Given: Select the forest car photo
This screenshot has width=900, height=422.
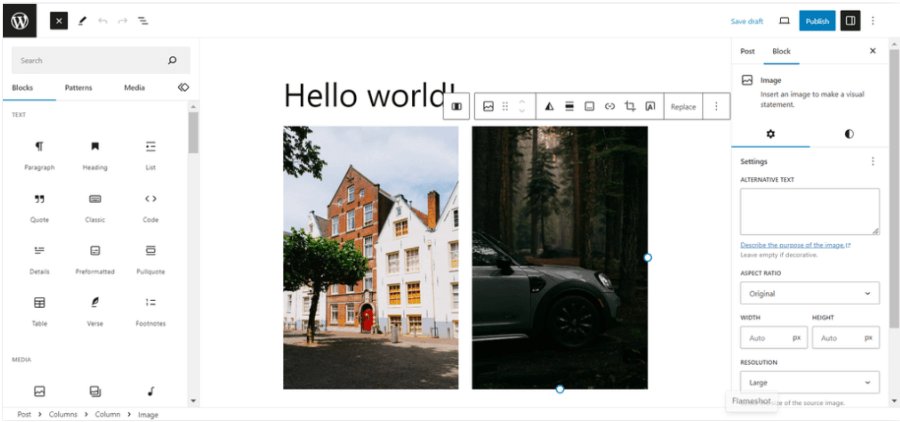Looking at the screenshot, I should [560, 258].
